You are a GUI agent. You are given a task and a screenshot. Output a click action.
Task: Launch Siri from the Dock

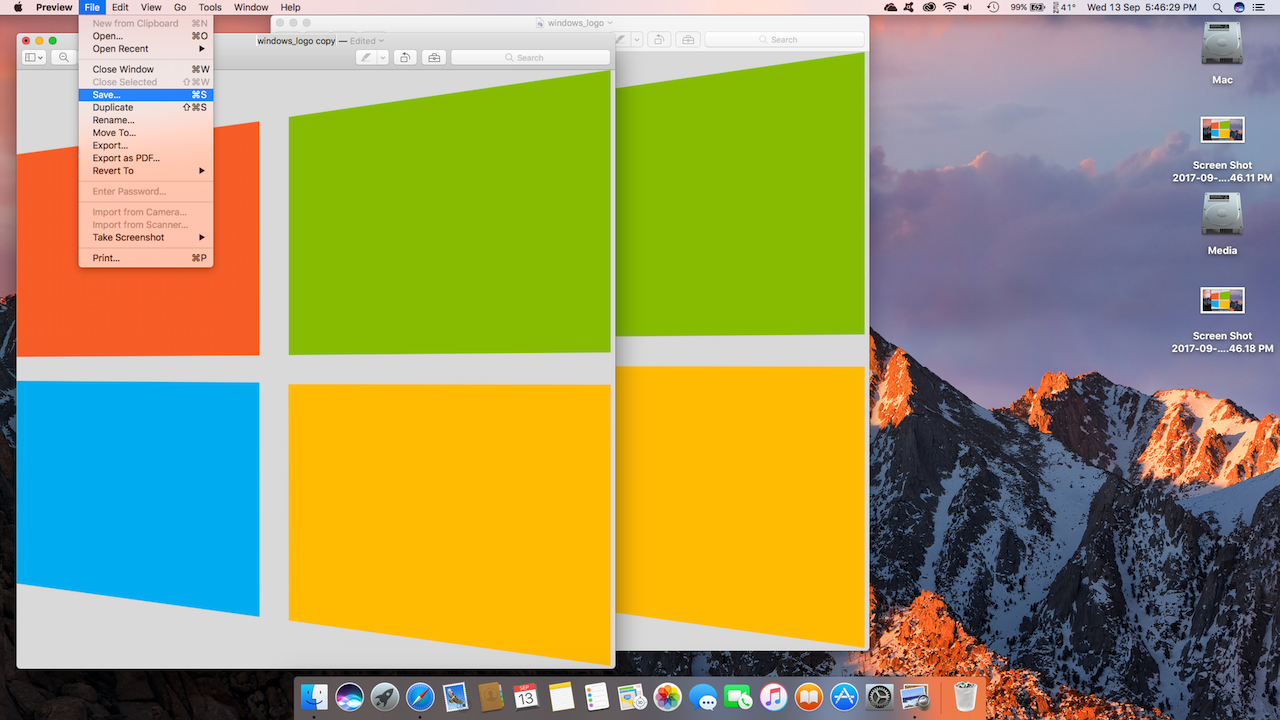pyautogui.click(x=349, y=696)
